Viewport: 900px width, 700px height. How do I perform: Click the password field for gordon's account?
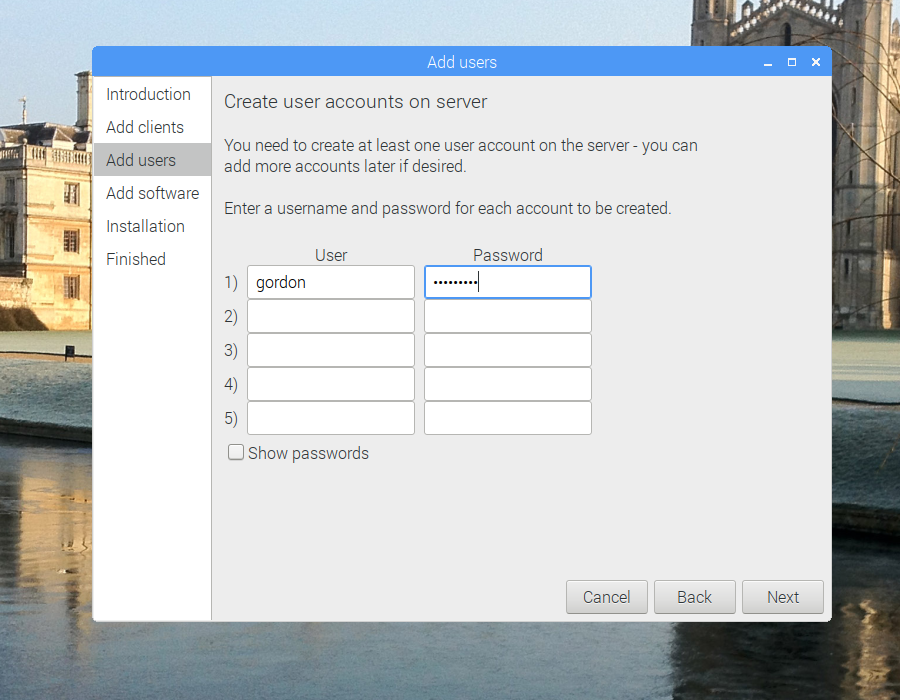pos(507,282)
